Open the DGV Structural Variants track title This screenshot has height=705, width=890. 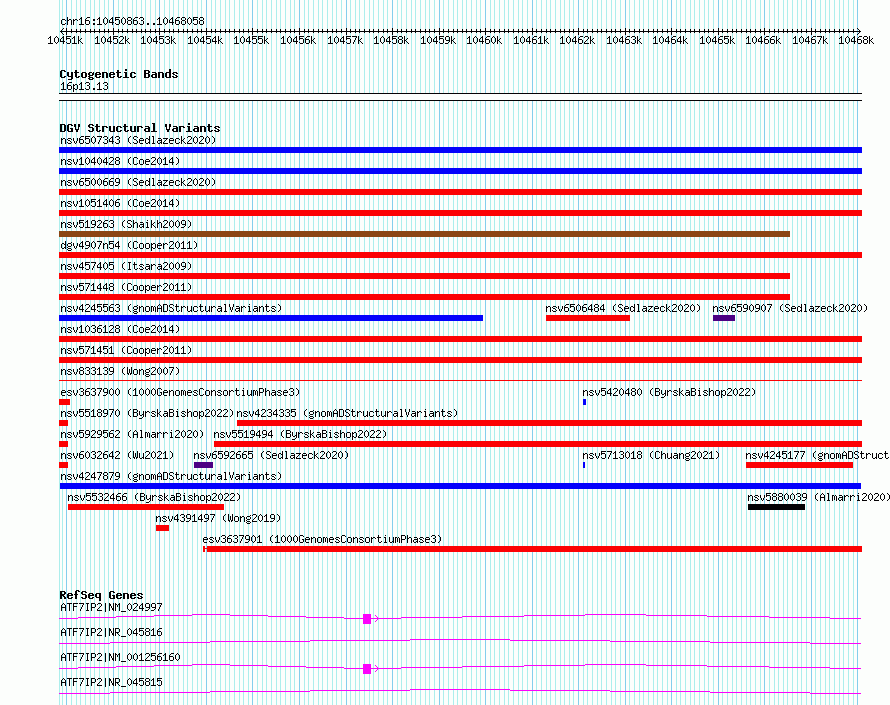pos(140,128)
